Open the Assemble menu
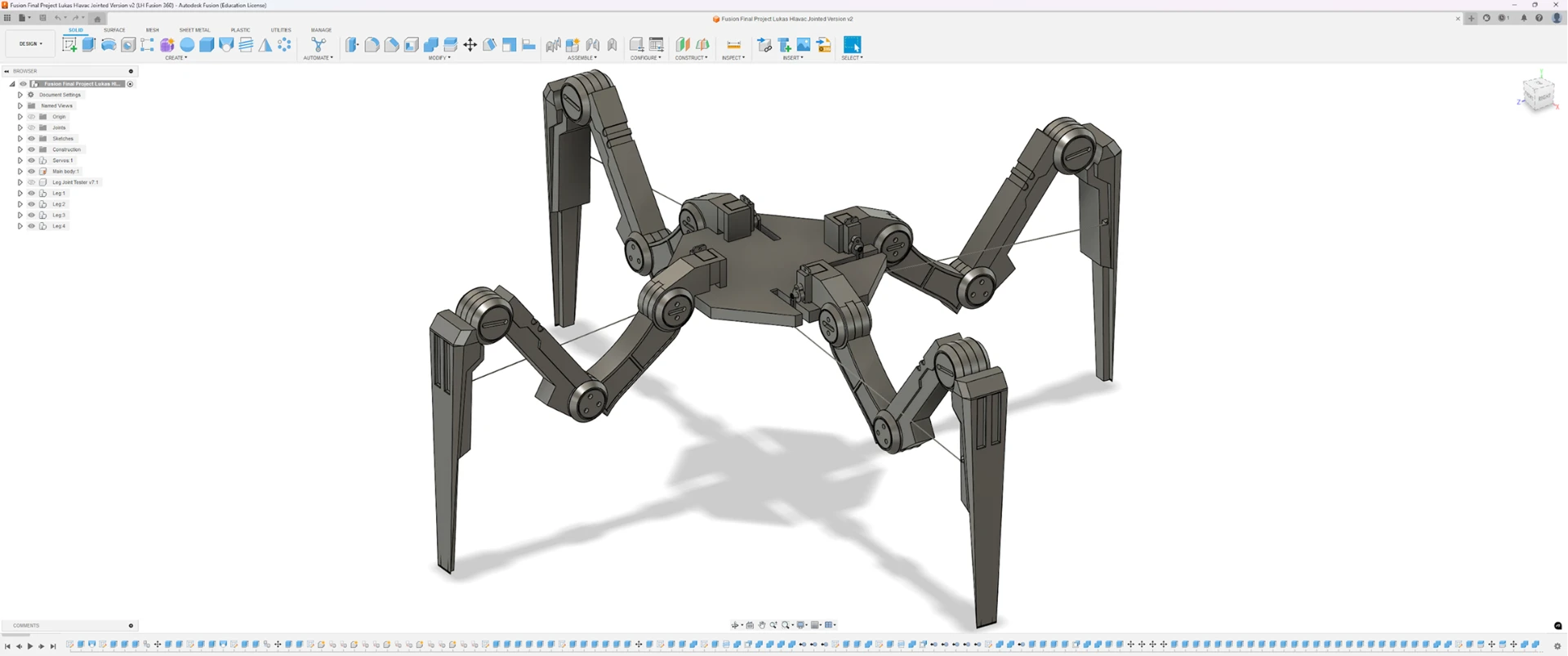The height and width of the screenshot is (656, 1568). point(582,58)
